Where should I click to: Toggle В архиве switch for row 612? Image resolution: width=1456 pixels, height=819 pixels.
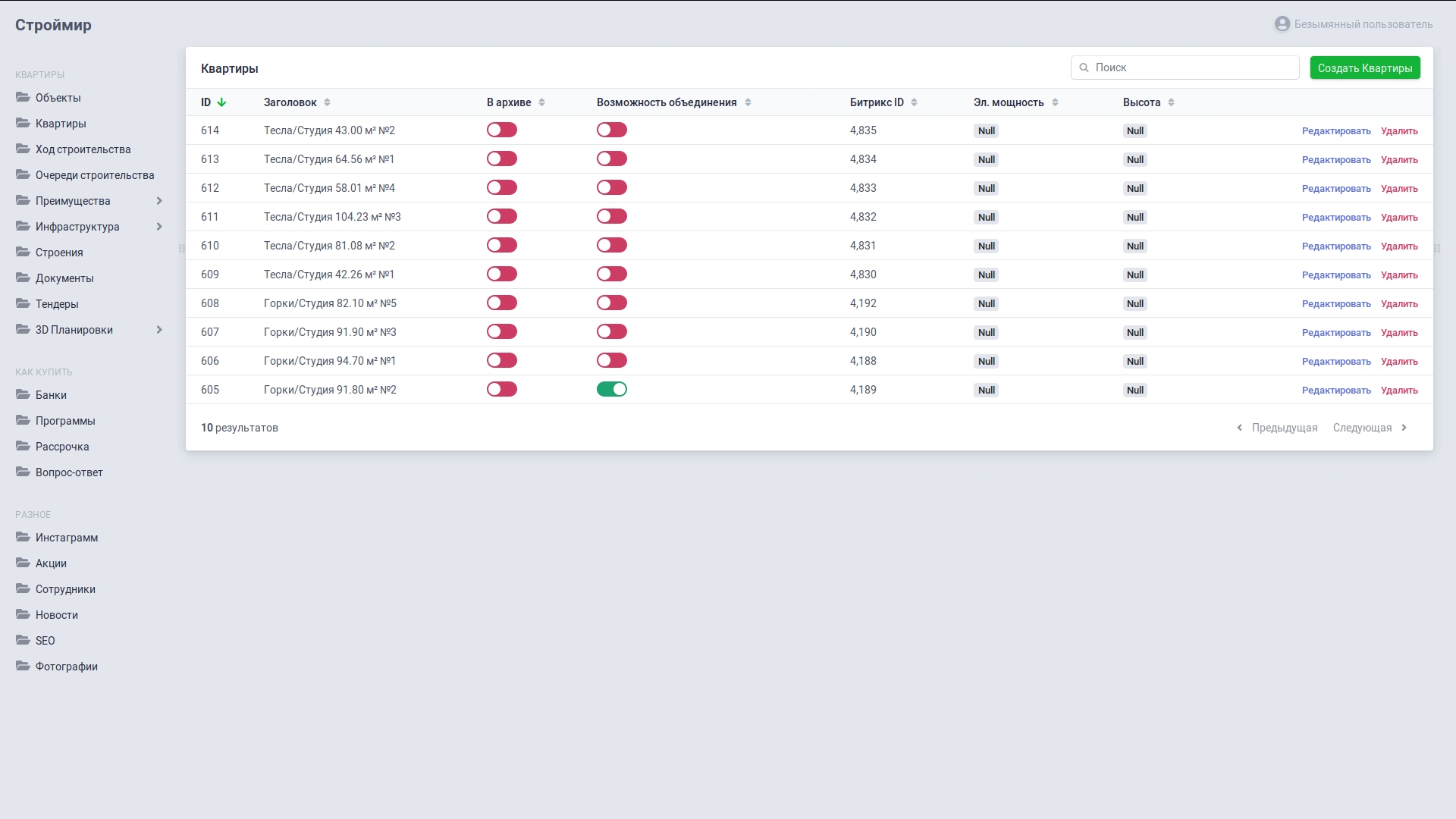[x=502, y=188]
